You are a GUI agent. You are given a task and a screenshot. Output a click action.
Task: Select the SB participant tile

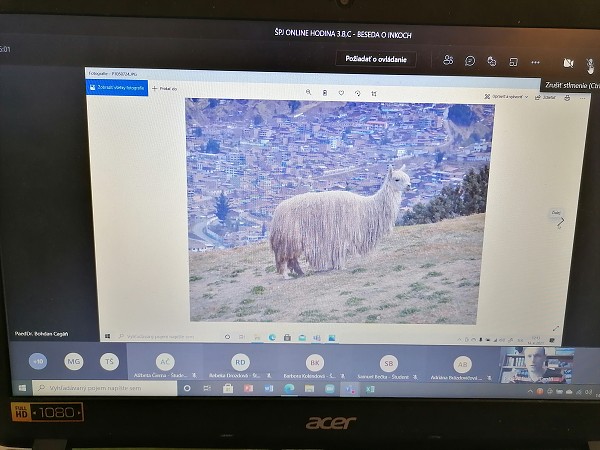[x=389, y=364]
